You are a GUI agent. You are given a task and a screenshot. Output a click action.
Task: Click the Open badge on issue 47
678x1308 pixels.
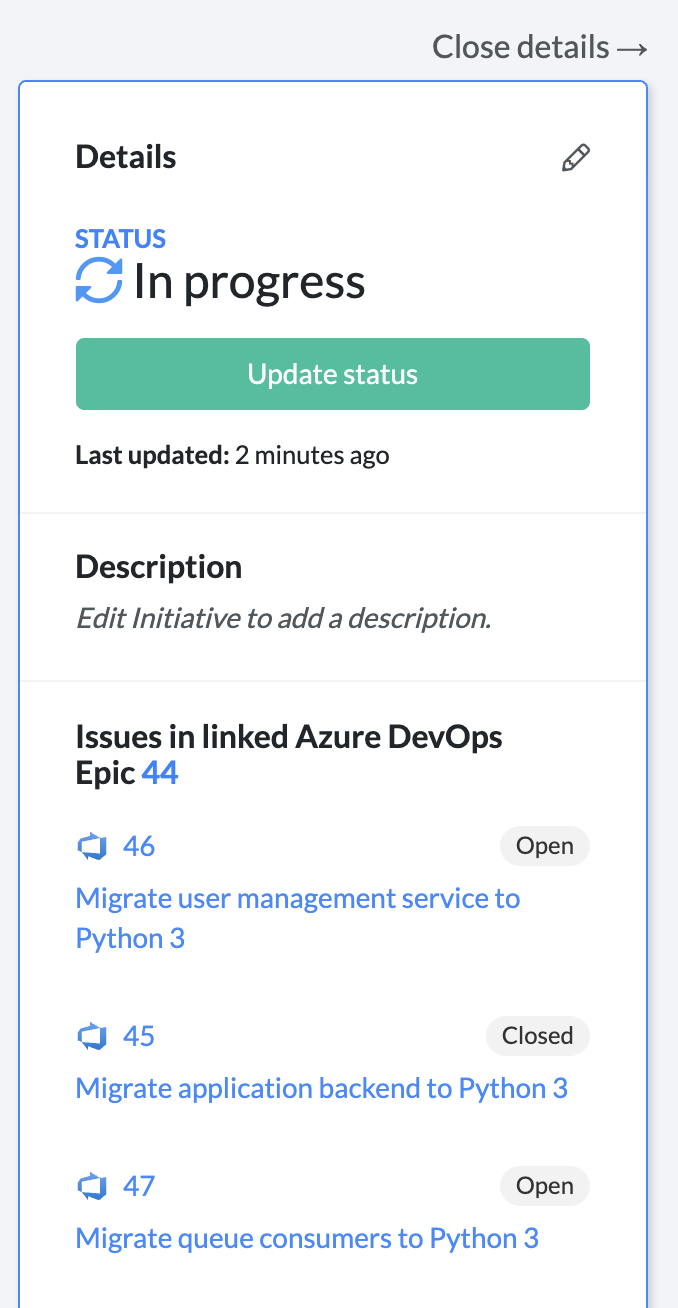click(545, 1186)
